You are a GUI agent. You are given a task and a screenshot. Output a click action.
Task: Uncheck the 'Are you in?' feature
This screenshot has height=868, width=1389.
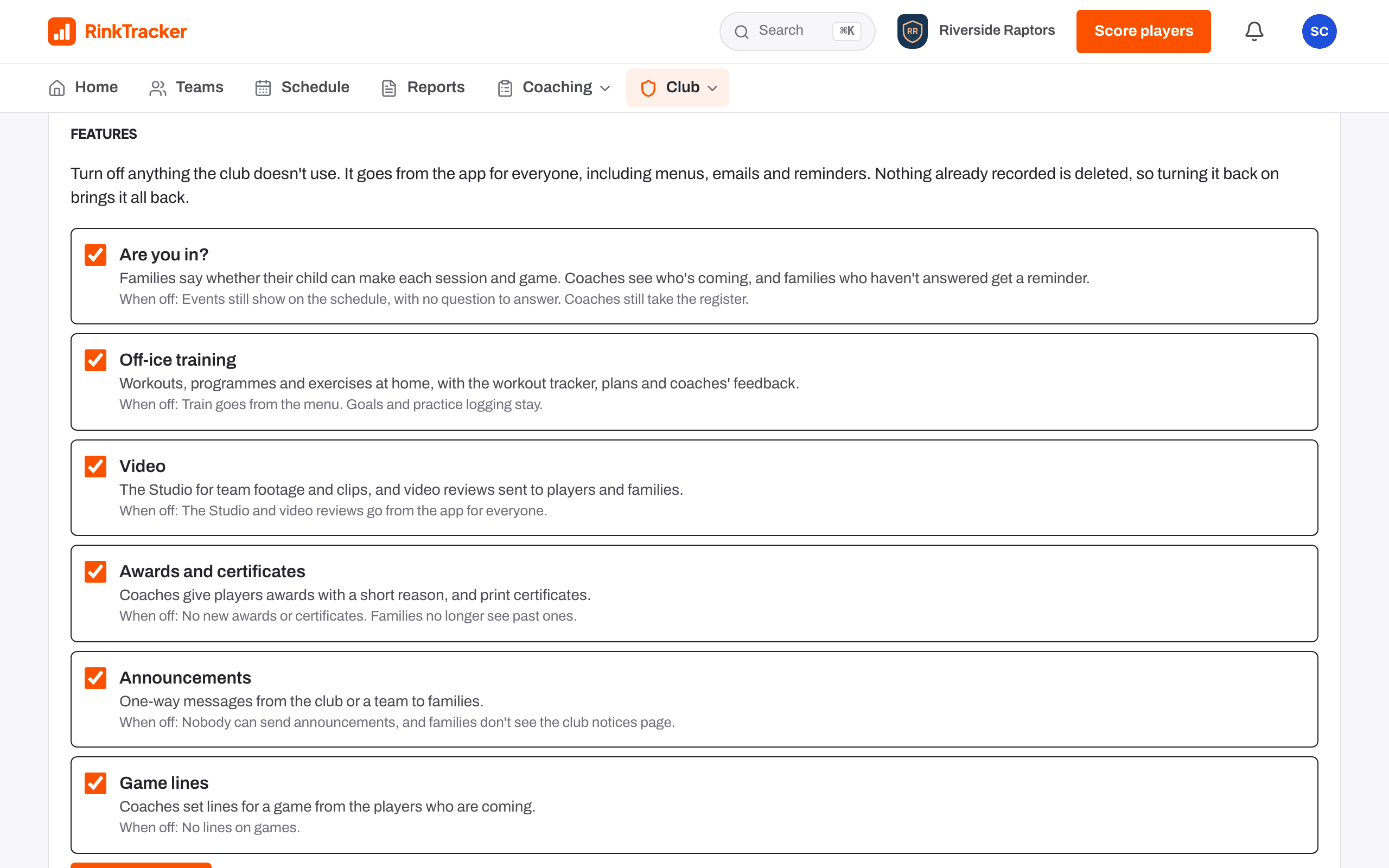[95, 254]
